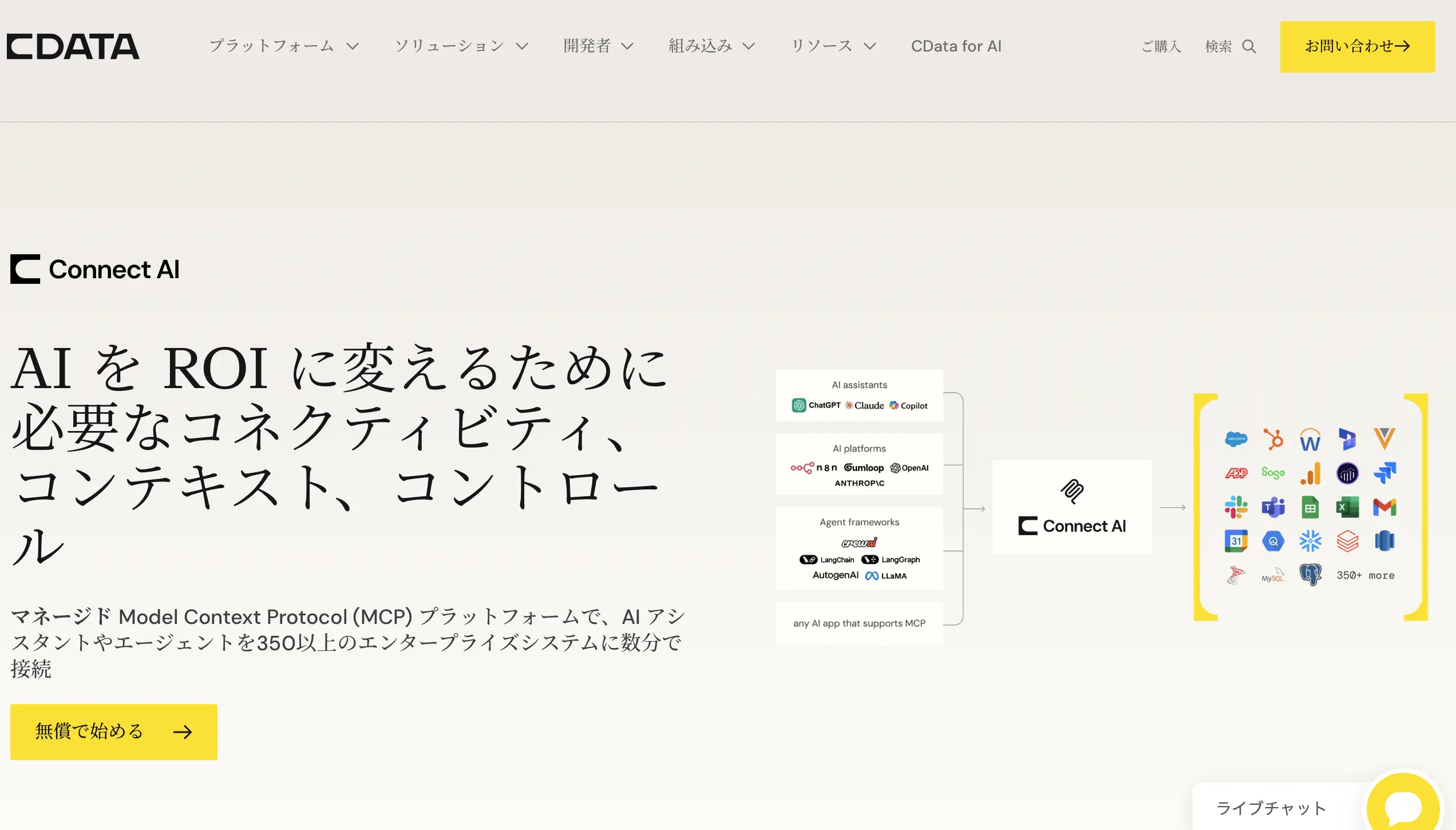This screenshot has width=1456, height=830.
Task: Click the Copilot logo in the diagram
Action: point(908,405)
